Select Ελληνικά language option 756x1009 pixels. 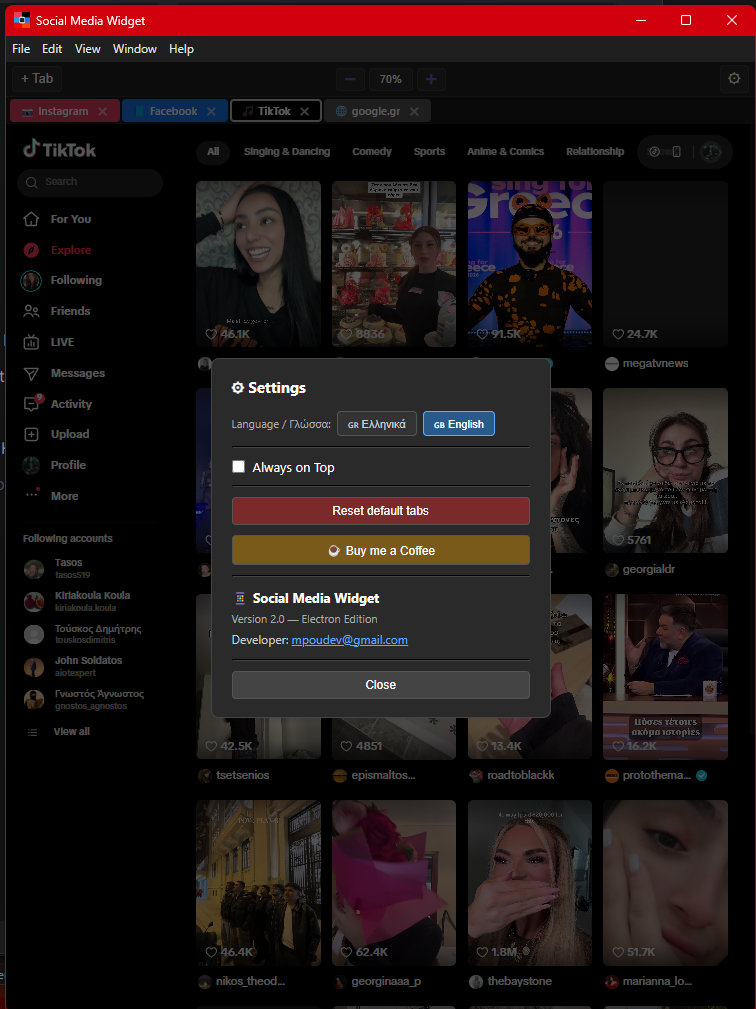click(x=377, y=424)
